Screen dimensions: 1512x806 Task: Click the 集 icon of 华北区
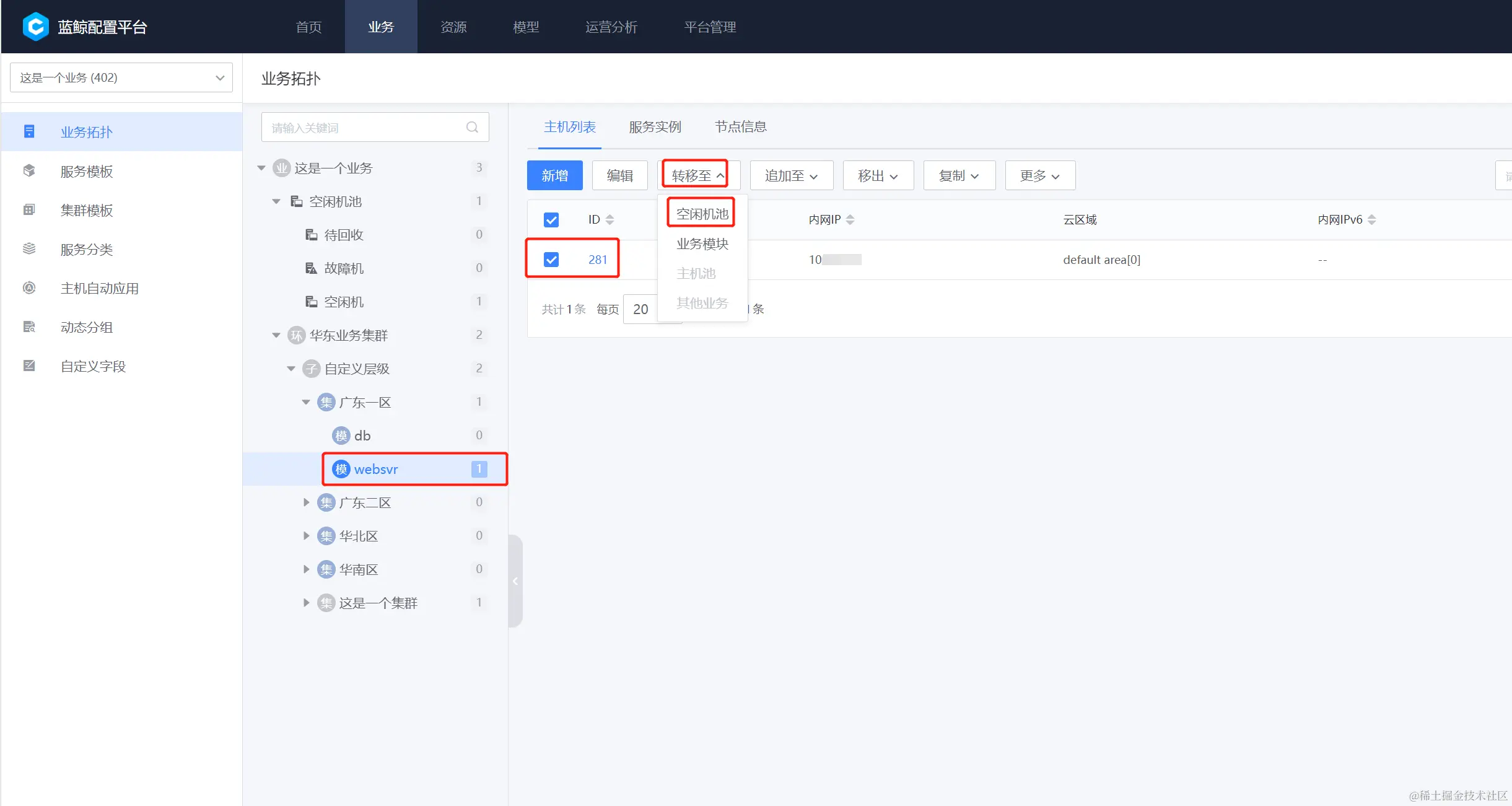click(x=326, y=536)
